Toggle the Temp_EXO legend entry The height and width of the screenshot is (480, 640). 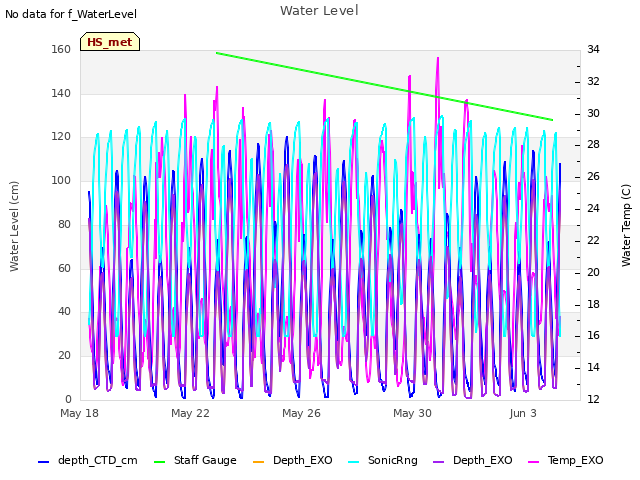pos(566,461)
